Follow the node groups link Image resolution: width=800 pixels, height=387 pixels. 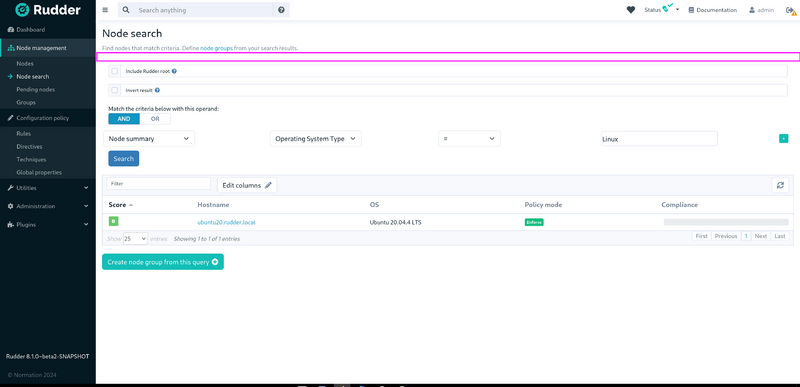tap(216, 48)
